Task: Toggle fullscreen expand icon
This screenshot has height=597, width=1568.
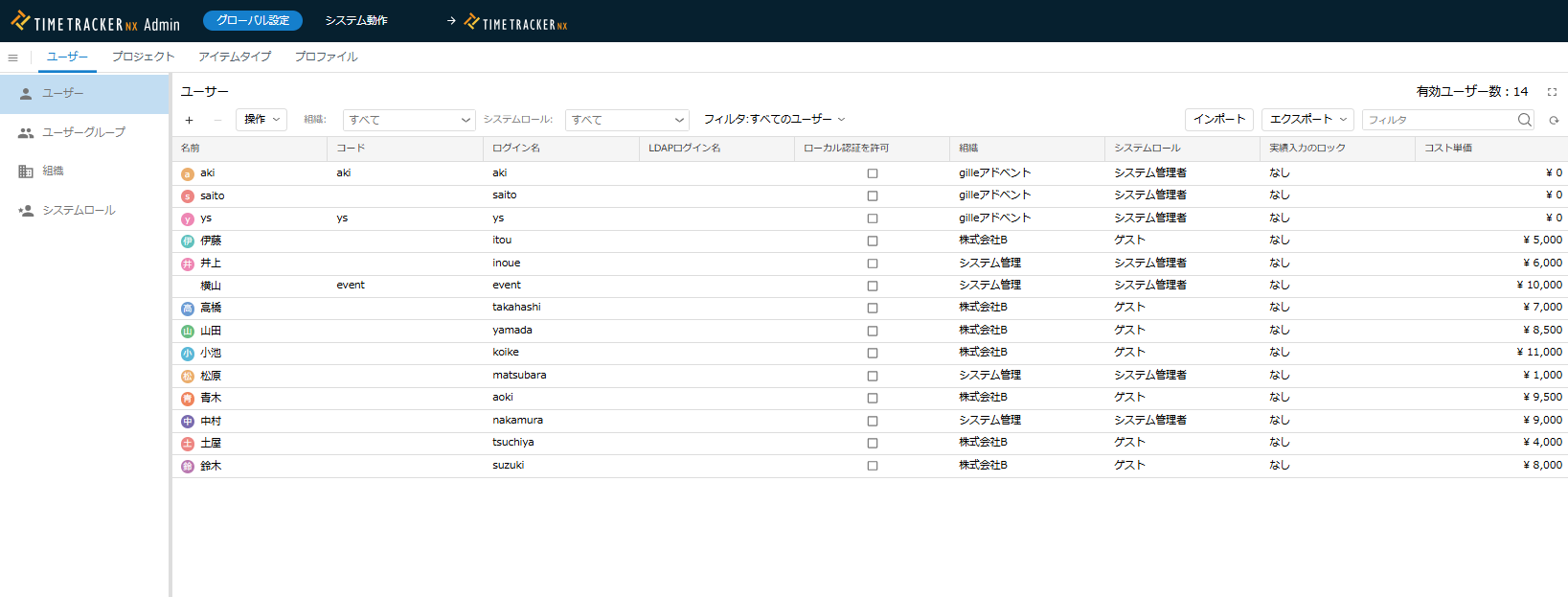Action: (1552, 92)
